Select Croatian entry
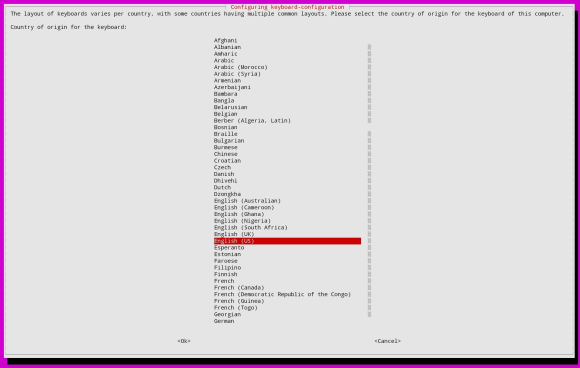The height and width of the screenshot is (368, 580). pyautogui.click(x=227, y=161)
